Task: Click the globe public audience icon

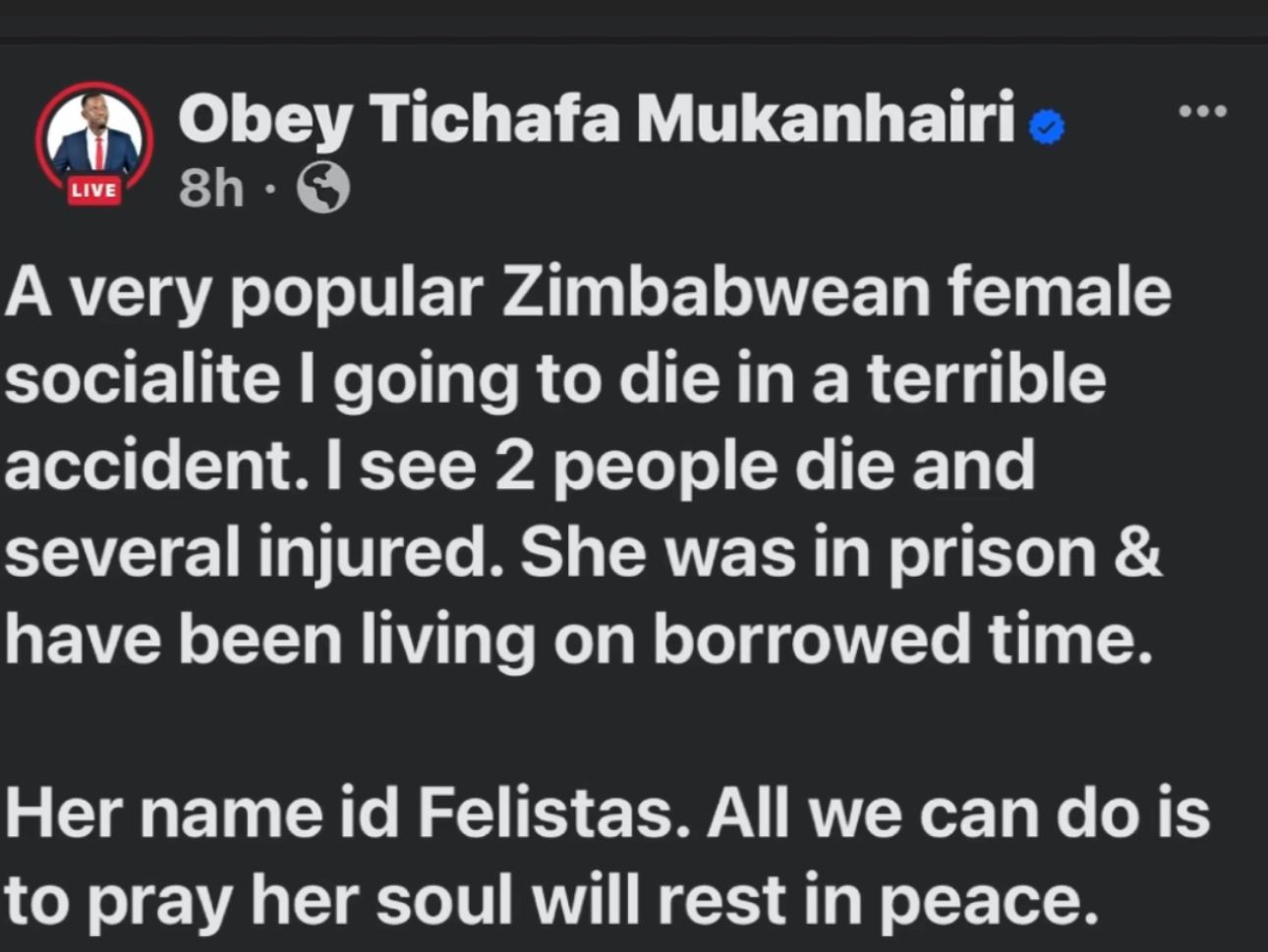Action: (323, 187)
